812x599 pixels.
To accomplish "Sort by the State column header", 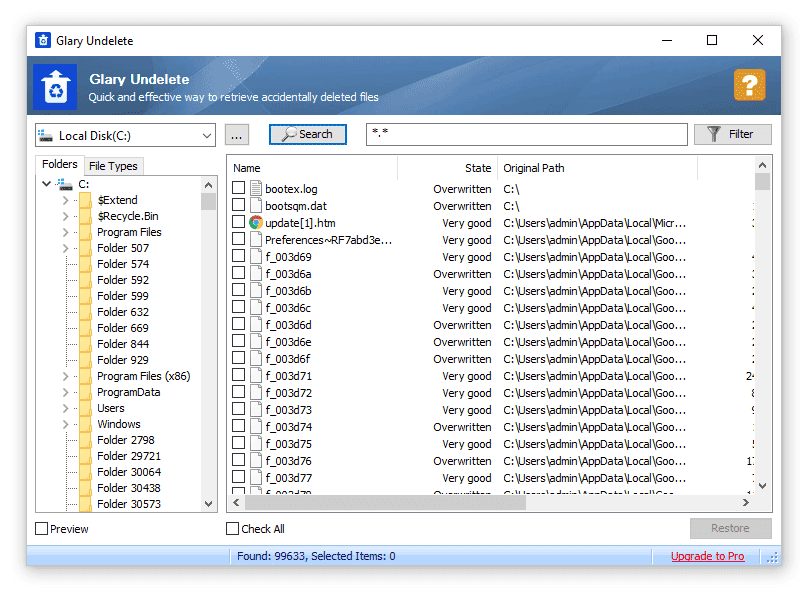I will 447,168.
